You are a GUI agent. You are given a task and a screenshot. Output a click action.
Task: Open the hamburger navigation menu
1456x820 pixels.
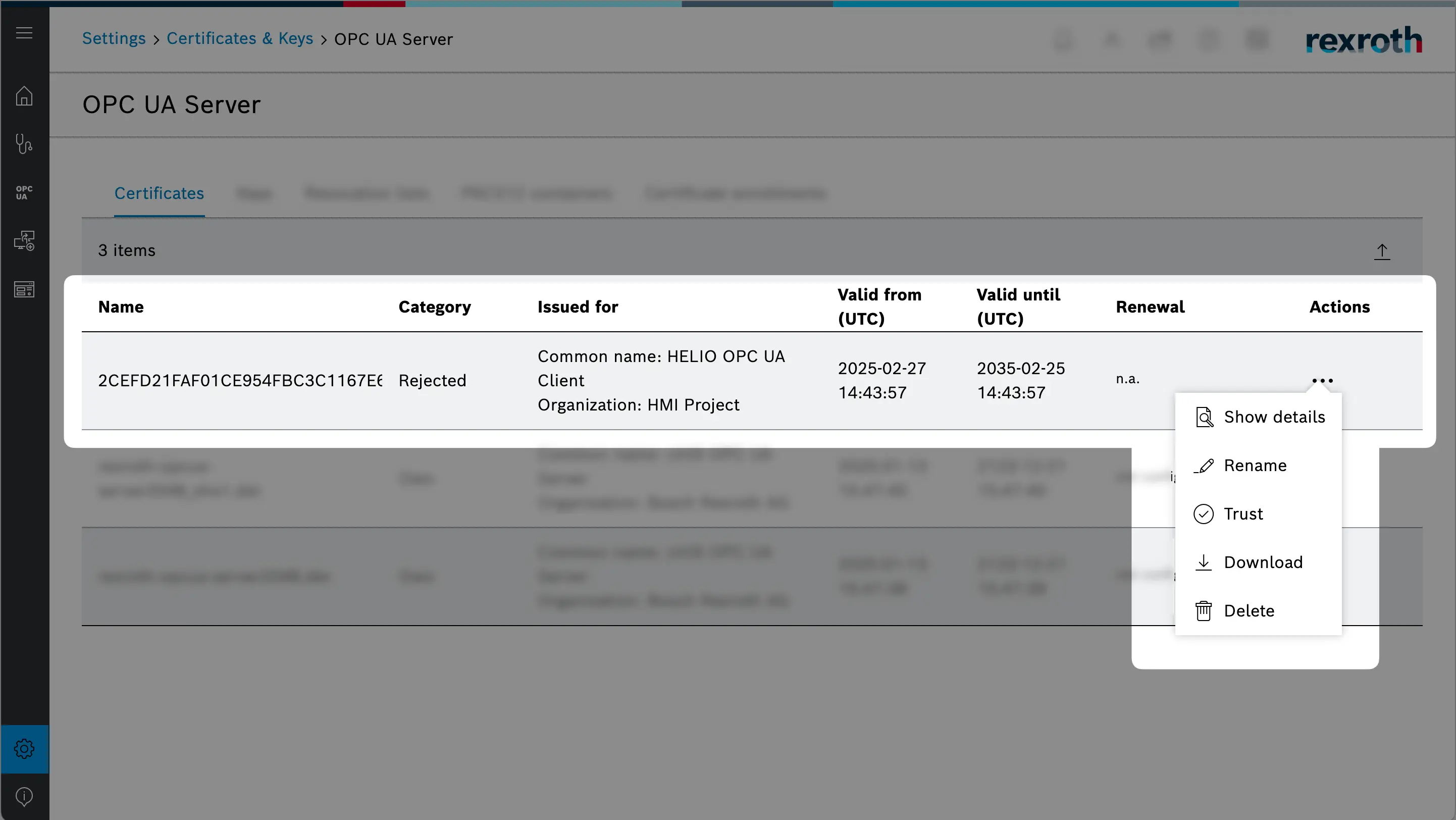pos(24,33)
